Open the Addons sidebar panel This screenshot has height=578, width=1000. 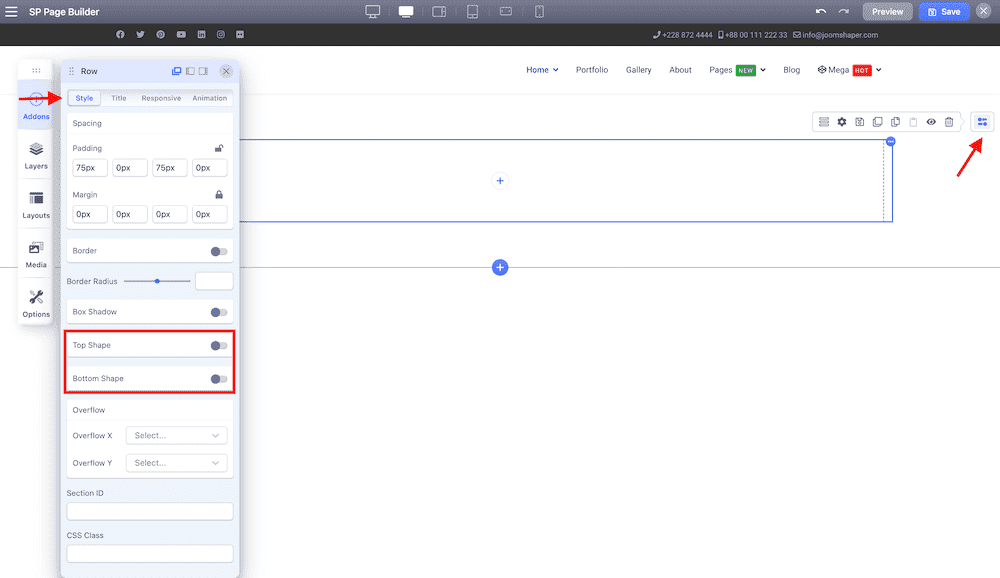tap(36, 105)
